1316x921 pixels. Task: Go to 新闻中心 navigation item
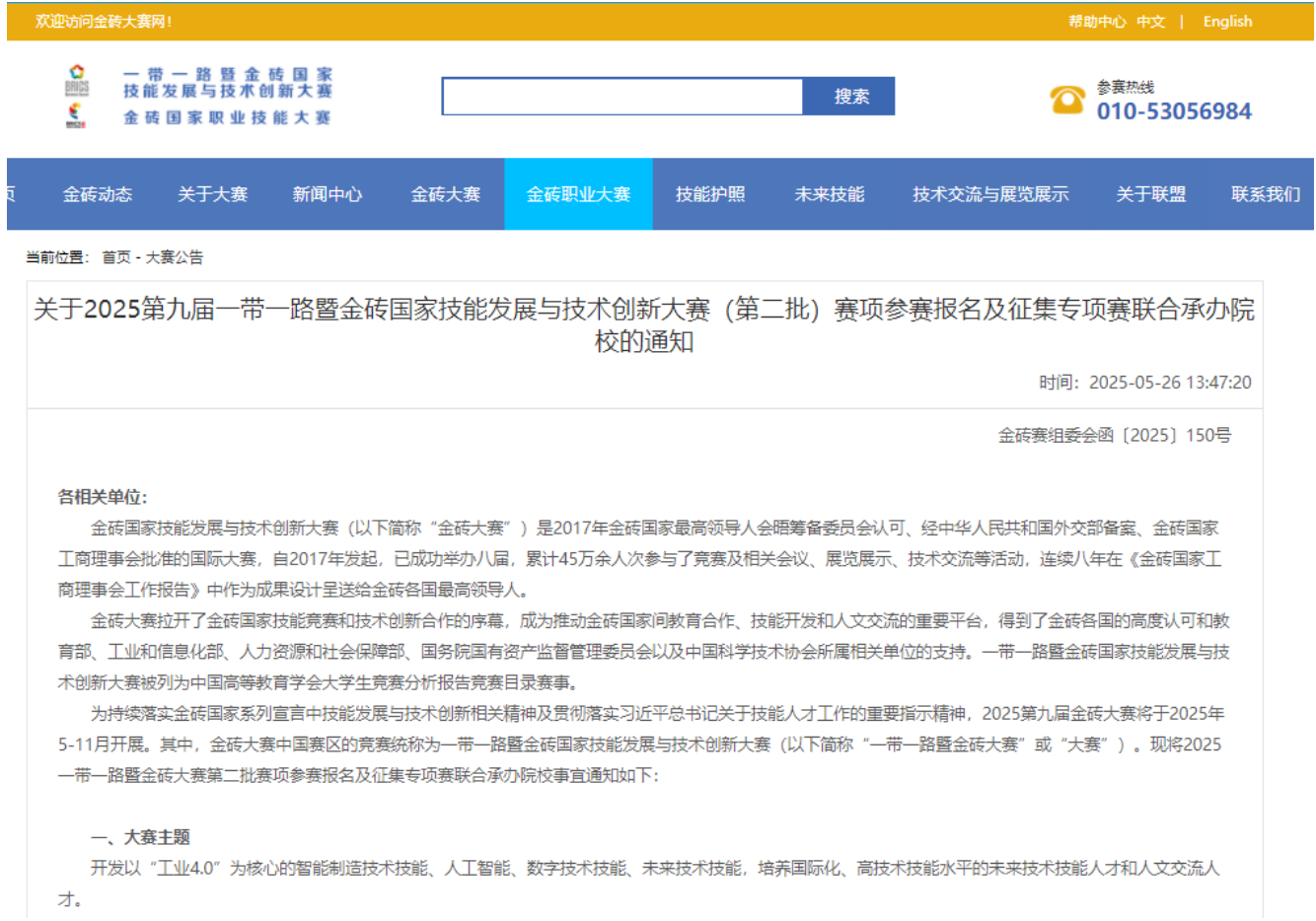coord(328,194)
